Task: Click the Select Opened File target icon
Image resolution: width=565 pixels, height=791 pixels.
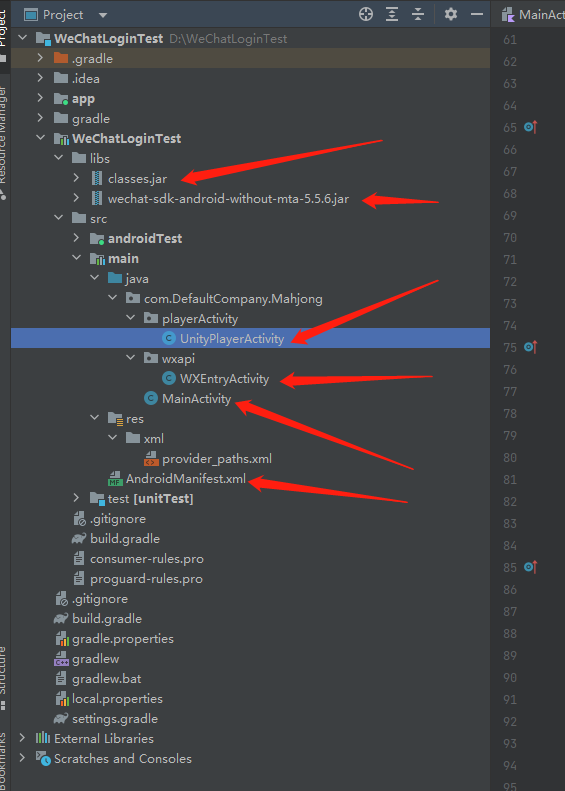Action: (x=366, y=14)
